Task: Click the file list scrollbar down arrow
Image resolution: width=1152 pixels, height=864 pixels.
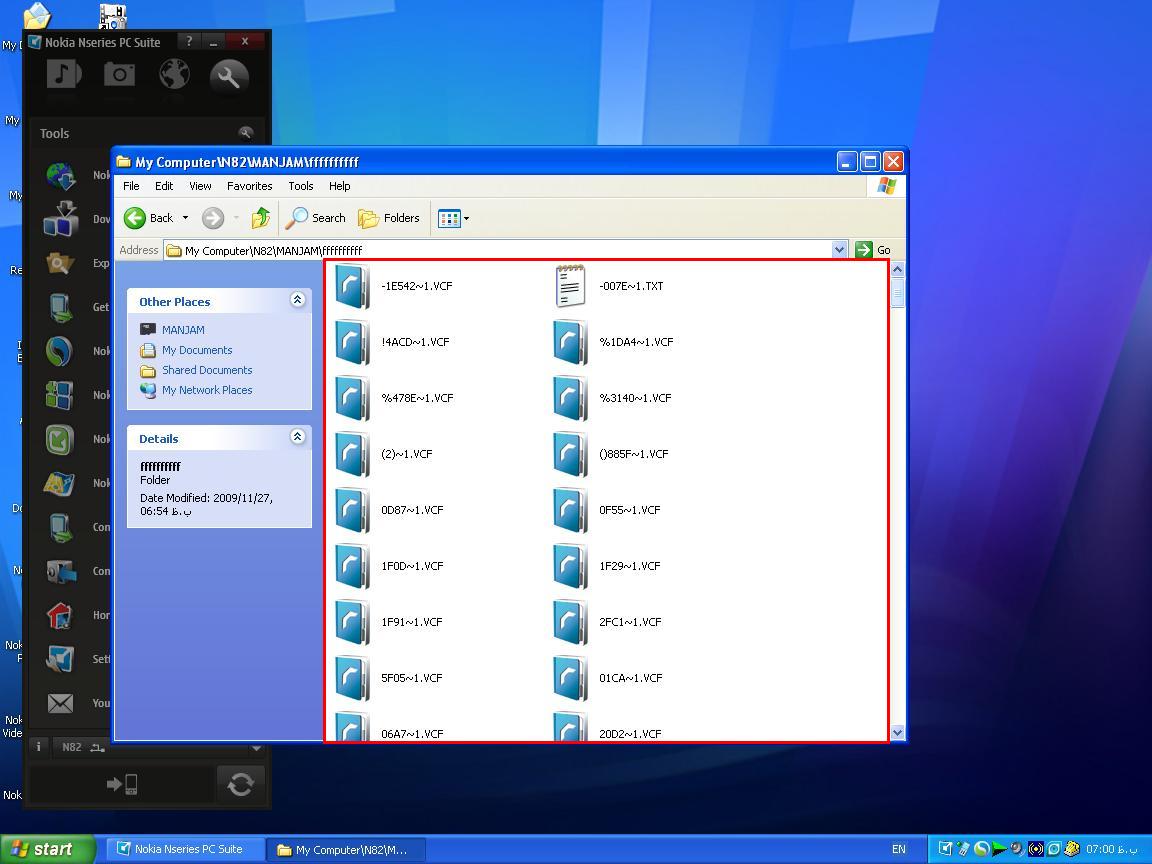Action: click(x=897, y=732)
